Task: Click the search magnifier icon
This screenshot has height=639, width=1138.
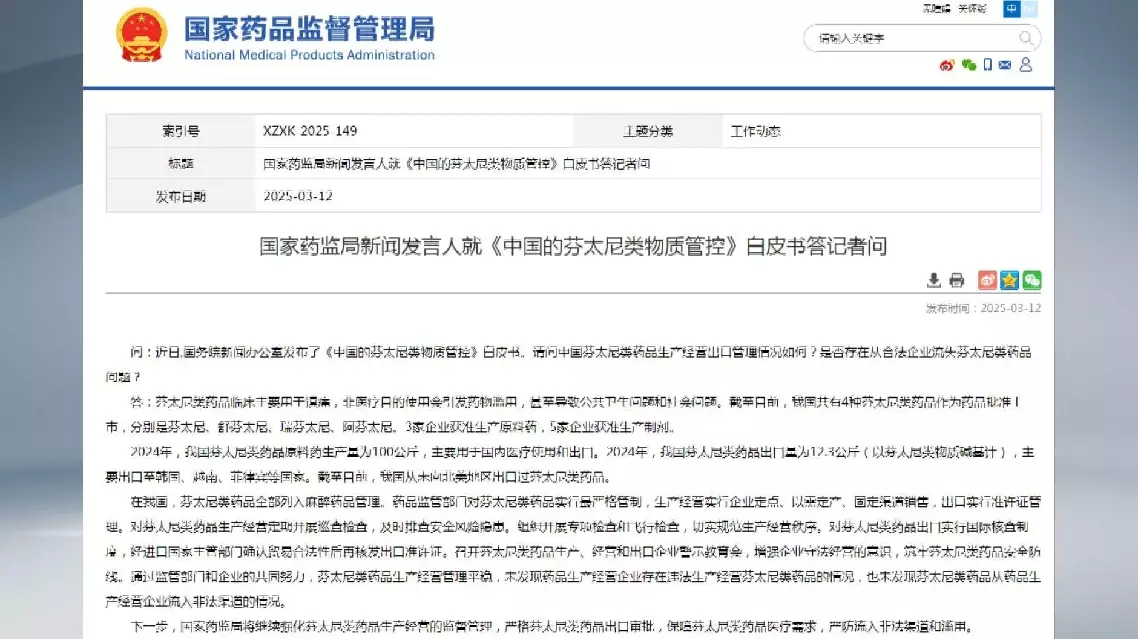Action: pyautogui.click(x=1026, y=39)
